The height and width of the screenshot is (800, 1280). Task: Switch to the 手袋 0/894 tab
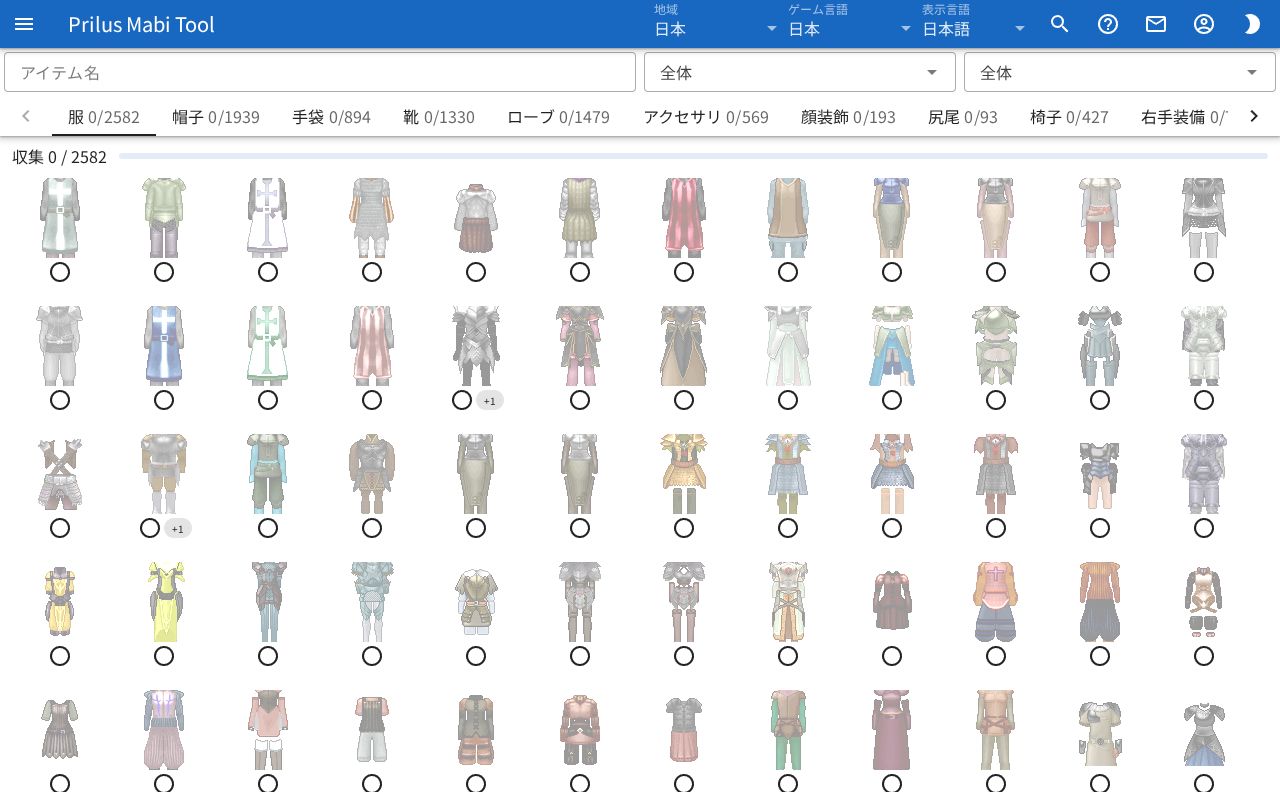[x=331, y=117]
